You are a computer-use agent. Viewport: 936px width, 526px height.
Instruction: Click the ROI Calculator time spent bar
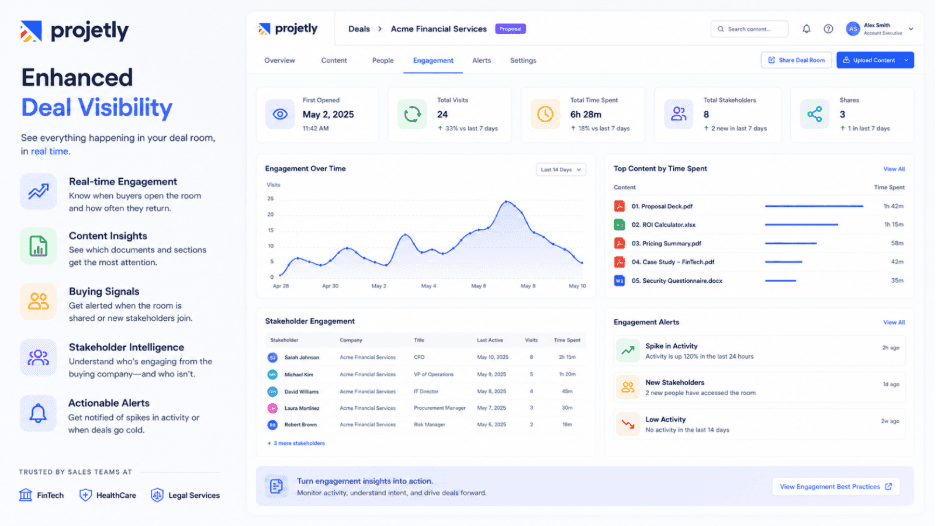[x=801, y=224]
